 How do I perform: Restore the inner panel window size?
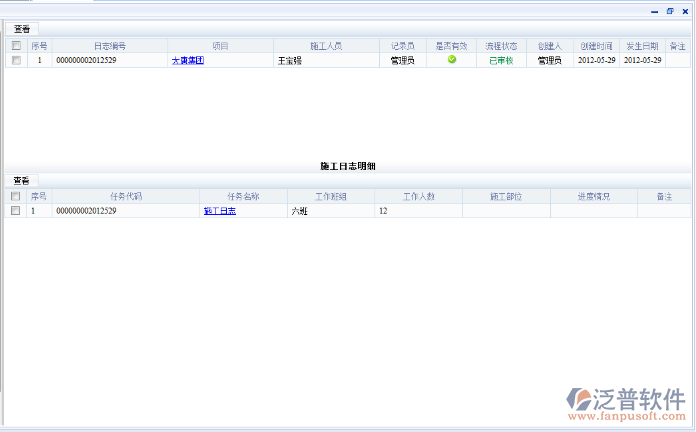pos(670,11)
